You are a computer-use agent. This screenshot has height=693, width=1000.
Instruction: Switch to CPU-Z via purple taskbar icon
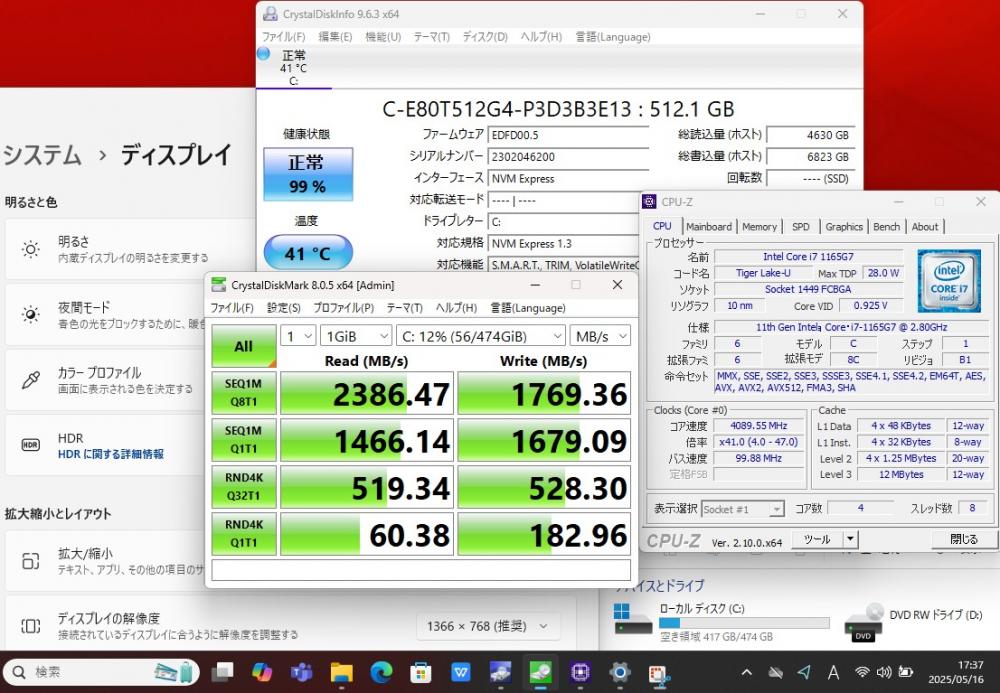coord(580,672)
